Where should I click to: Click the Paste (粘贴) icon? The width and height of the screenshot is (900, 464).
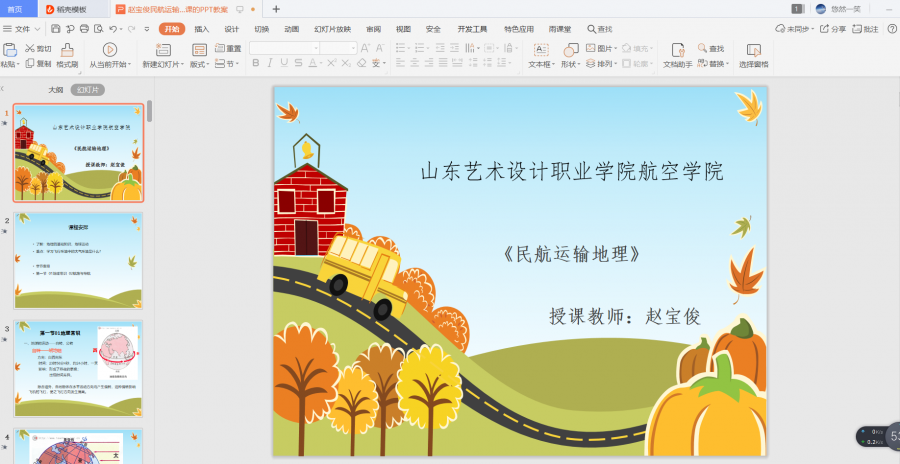point(10,50)
